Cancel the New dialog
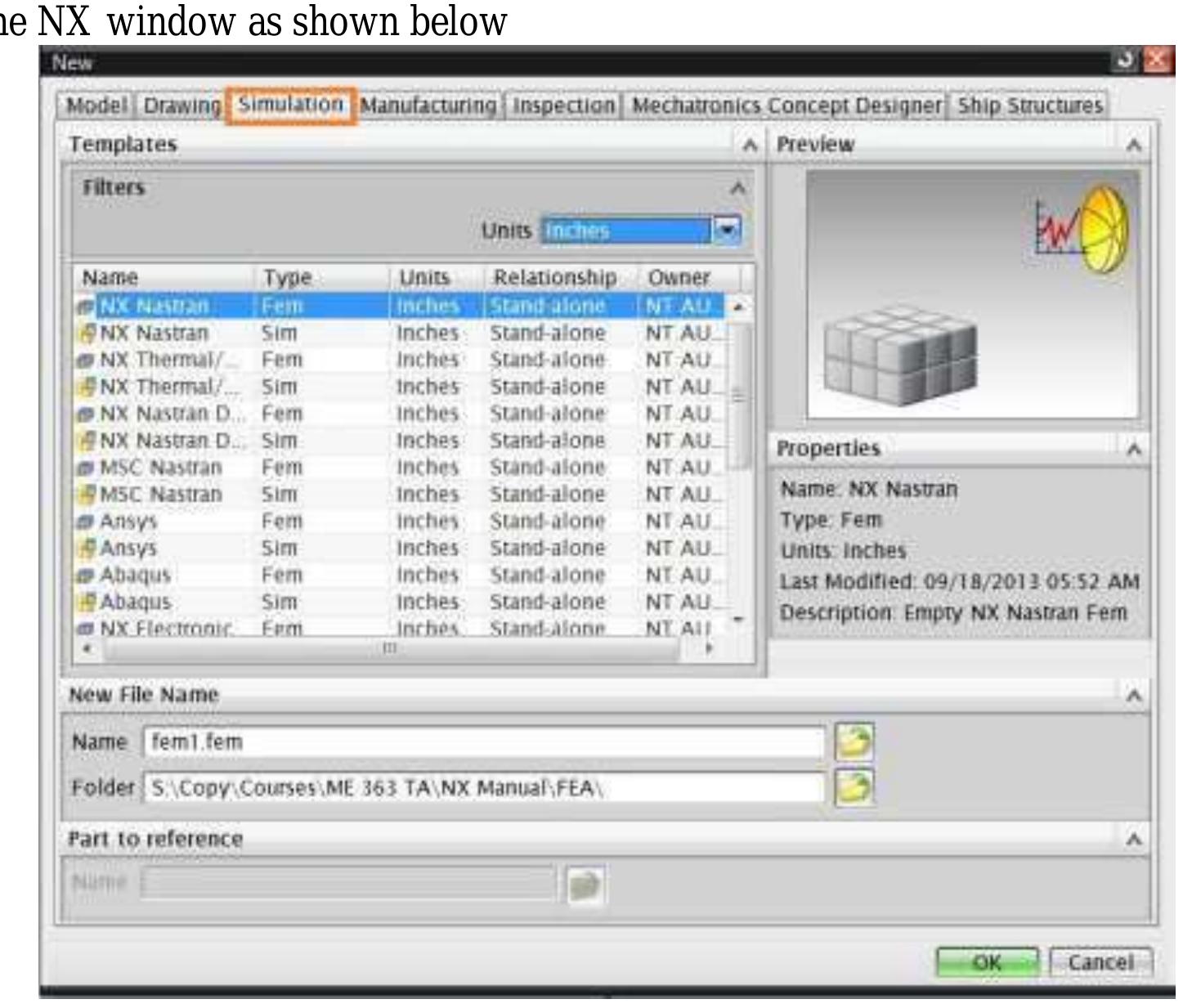Screen dimensions: 1192x1008 click(x=1100, y=962)
